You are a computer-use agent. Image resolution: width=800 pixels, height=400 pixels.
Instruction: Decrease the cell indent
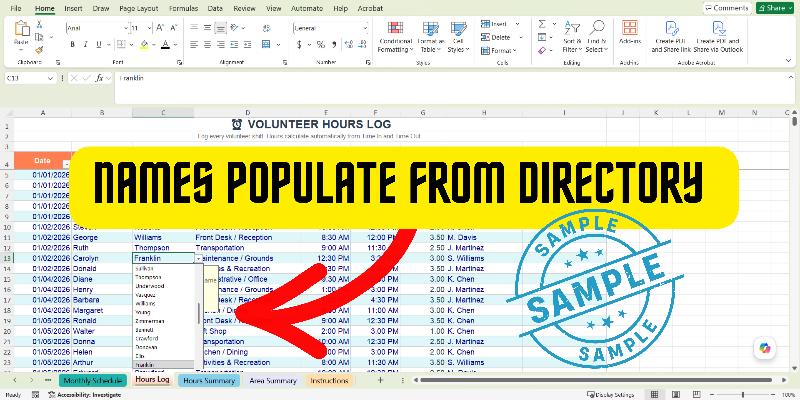(x=234, y=44)
